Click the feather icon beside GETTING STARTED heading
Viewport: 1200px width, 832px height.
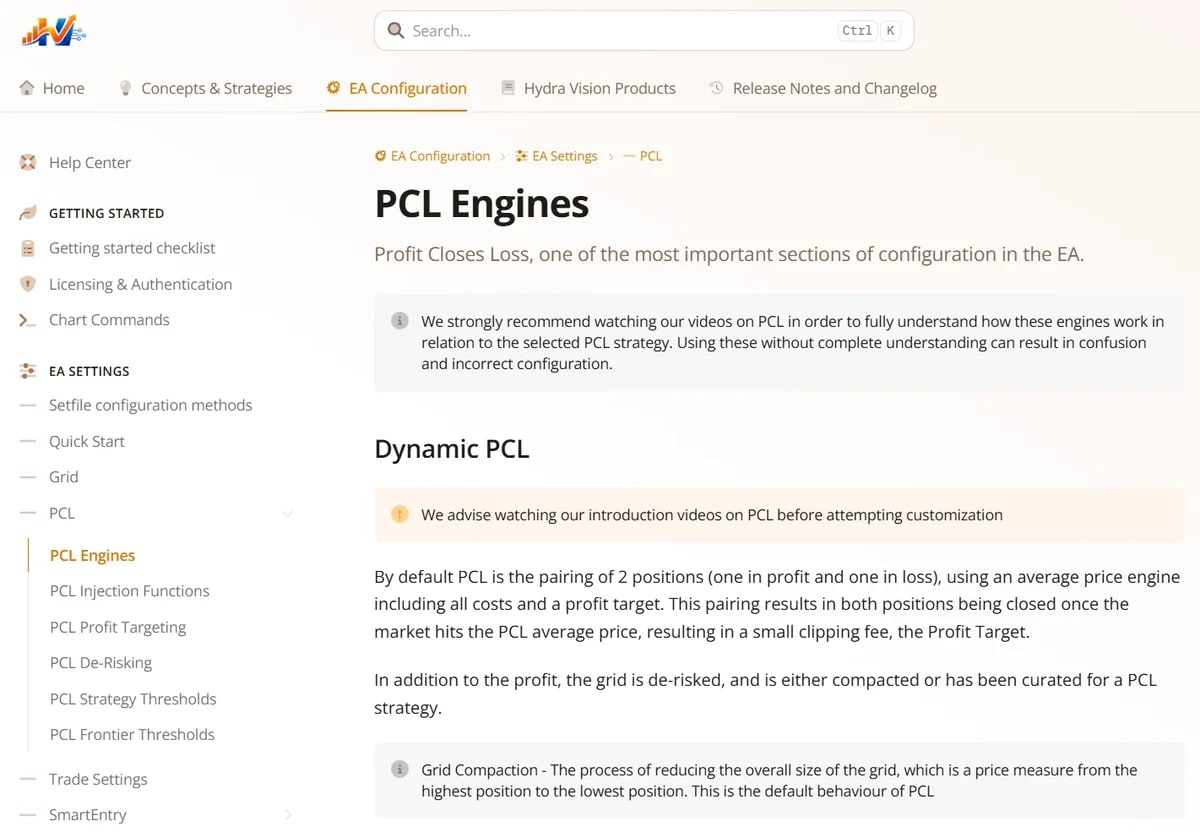[x=28, y=213]
